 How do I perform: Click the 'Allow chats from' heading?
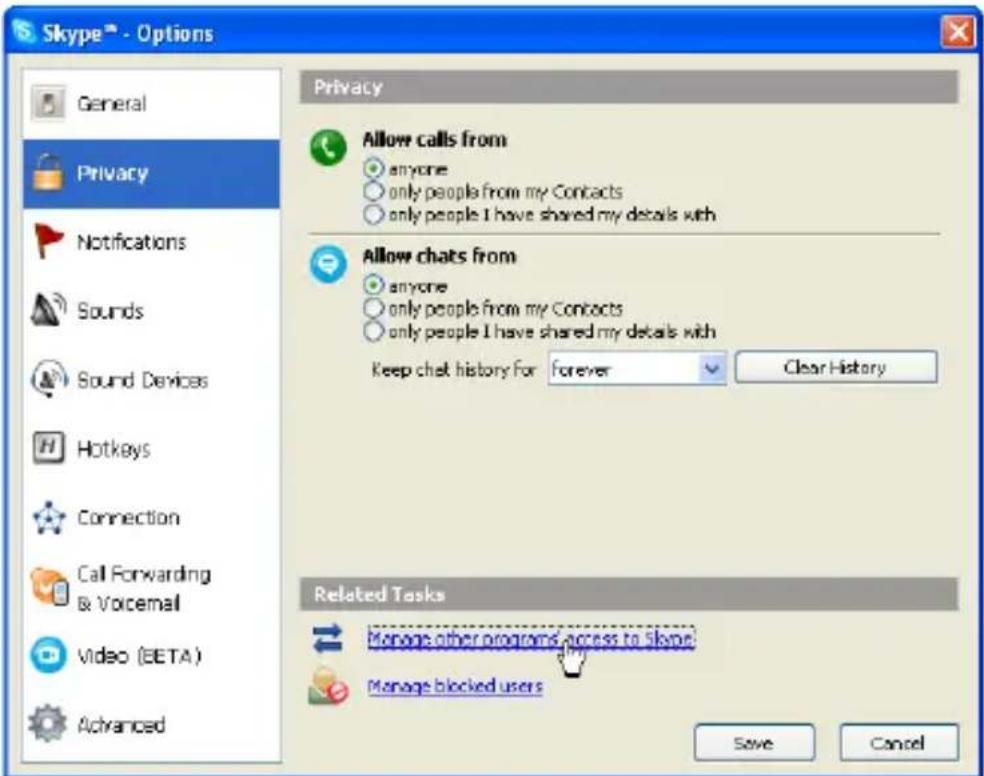click(440, 256)
